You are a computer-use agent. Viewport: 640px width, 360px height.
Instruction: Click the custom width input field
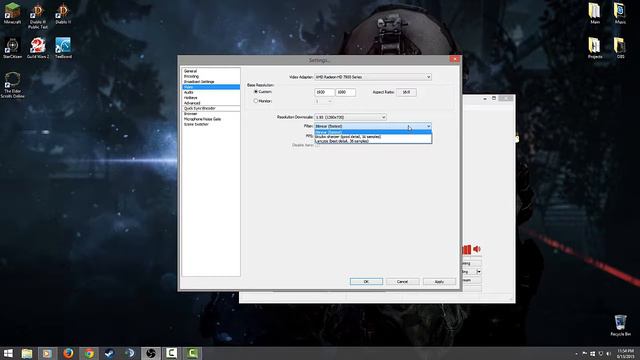point(324,92)
